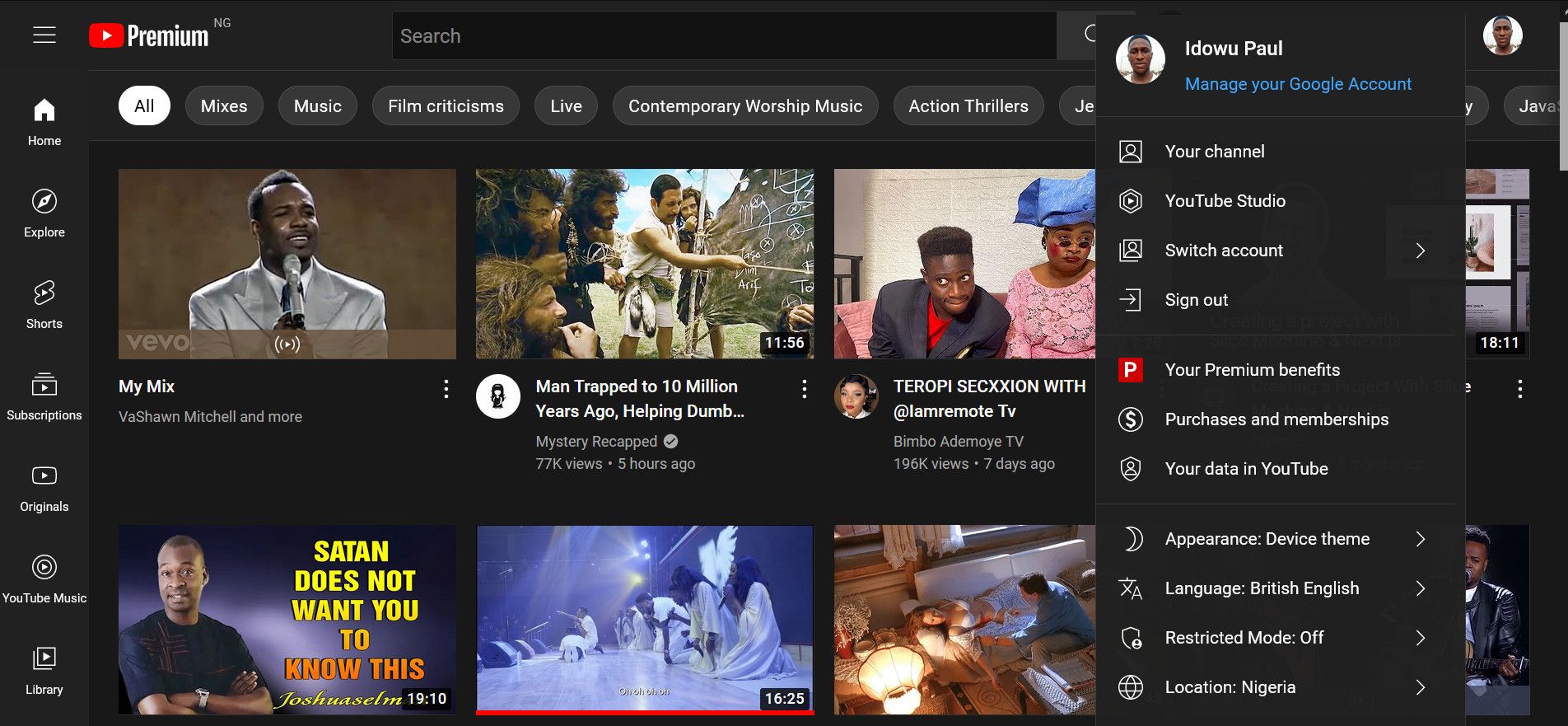Open options for My Mix video
Screen dimensions: 1568x726
pyautogui.click(x=446, y=389)
